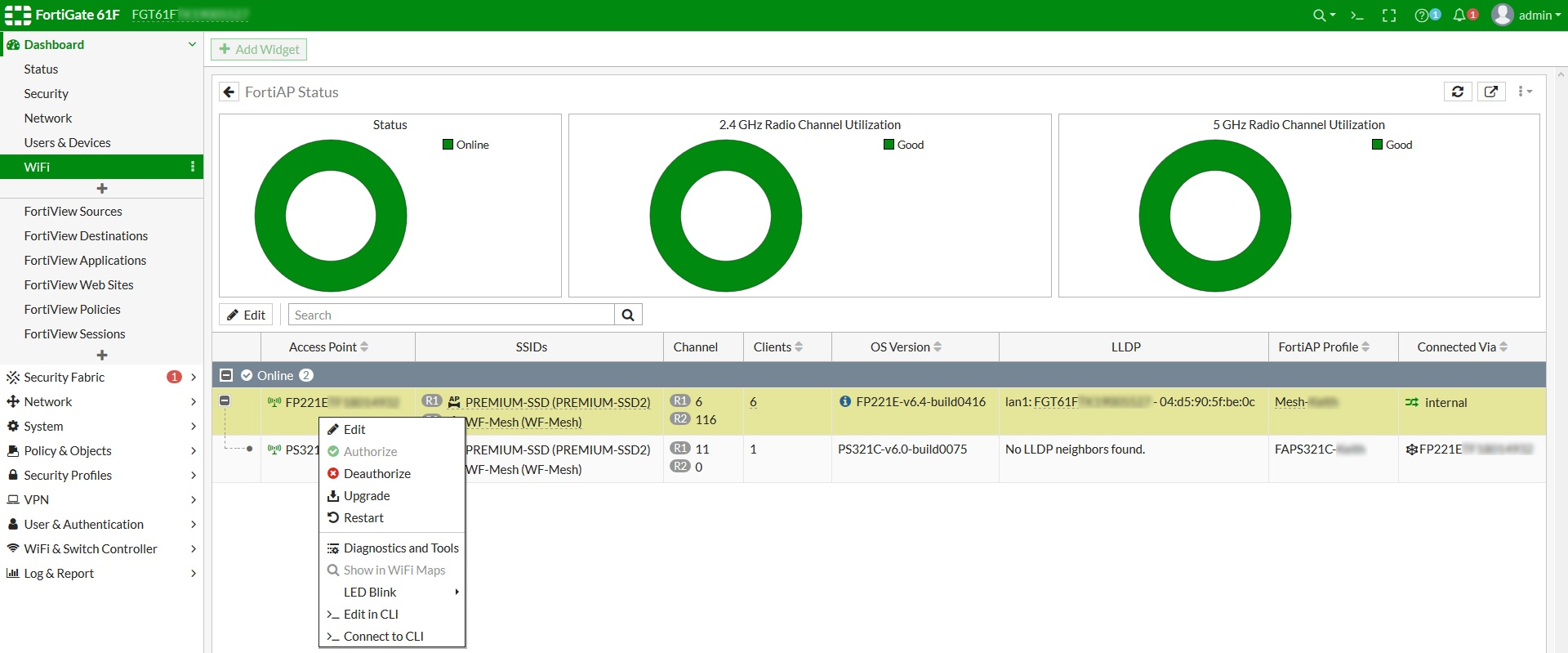1568x653 pixels.
Task: Open the help icon in header
Action: pyautogui.click(x=1422, y=16)
